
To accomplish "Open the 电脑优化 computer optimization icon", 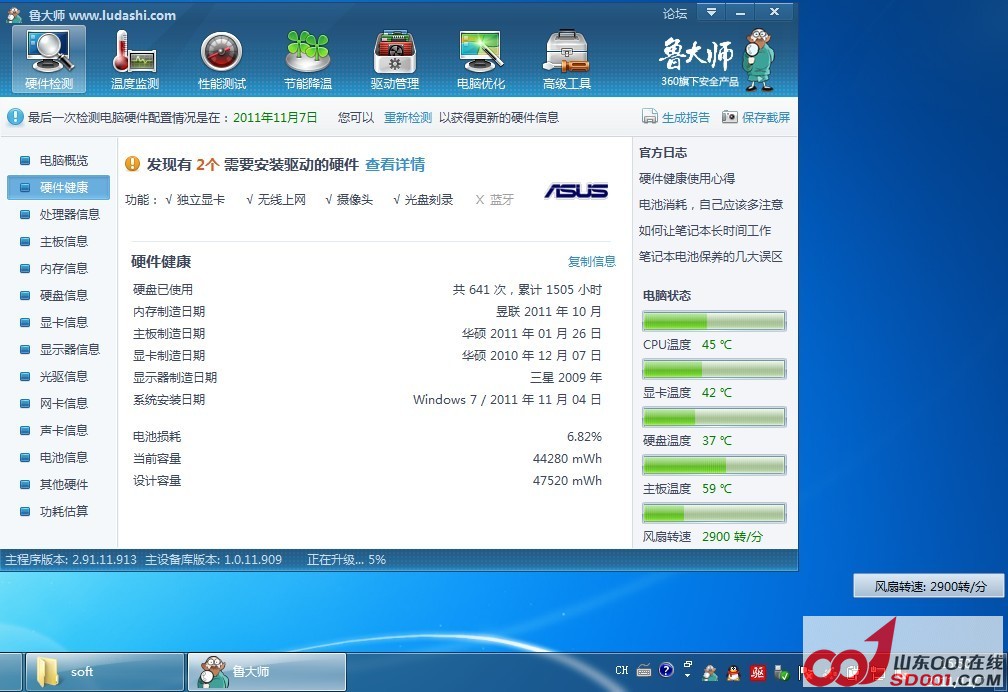I will point(480,50).
